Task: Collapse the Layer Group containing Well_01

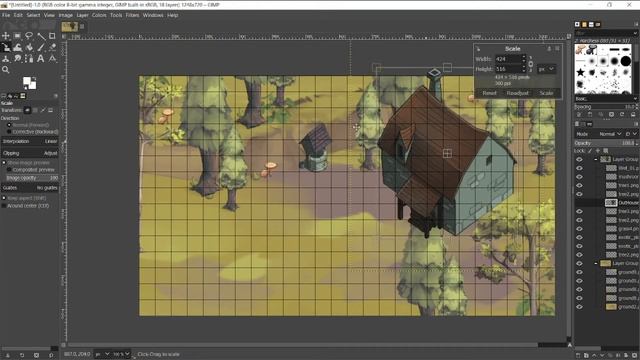Action: pyautogui.click(x=596, y=160)
